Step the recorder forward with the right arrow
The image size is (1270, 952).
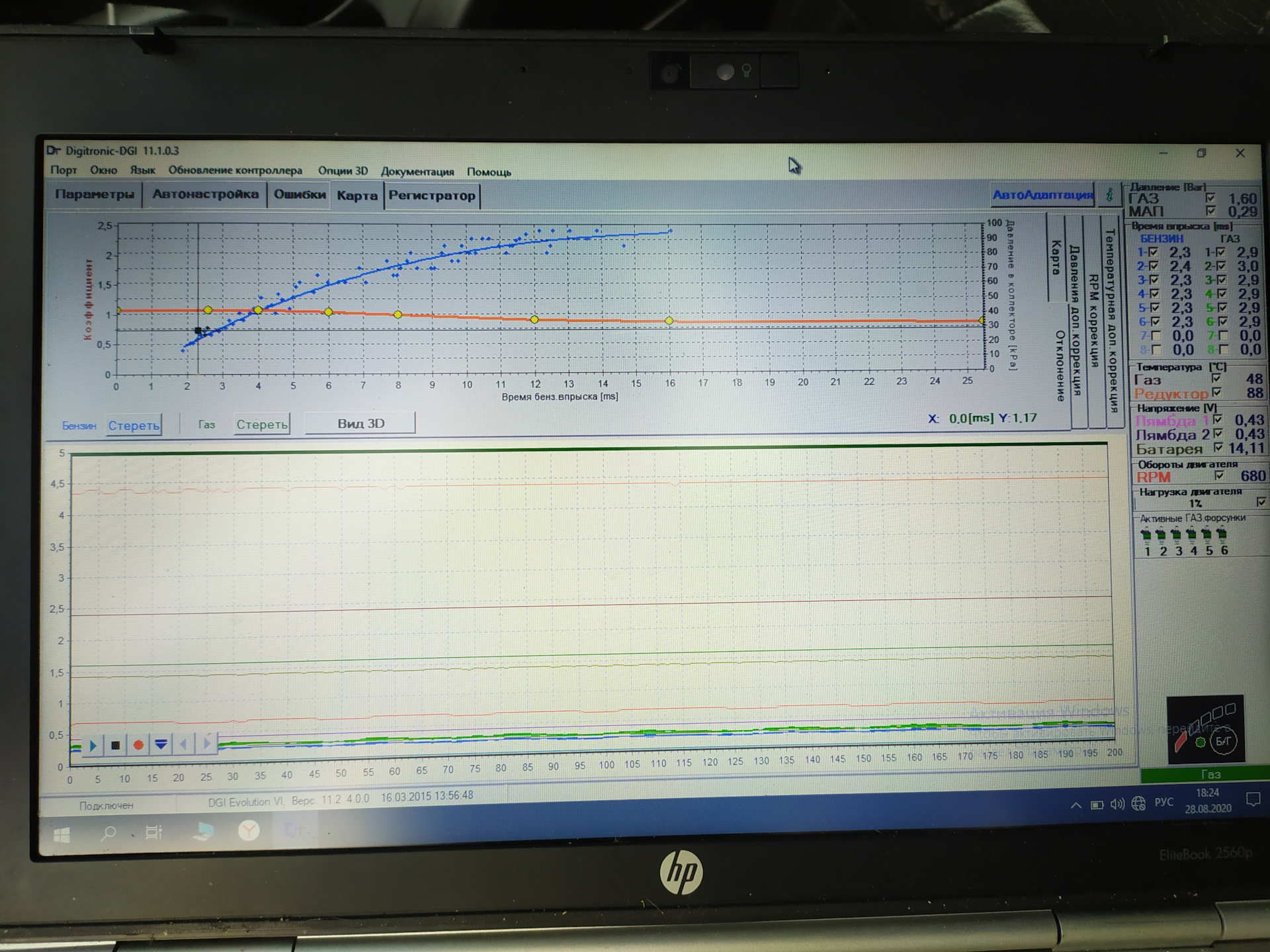tap(206, 744)
